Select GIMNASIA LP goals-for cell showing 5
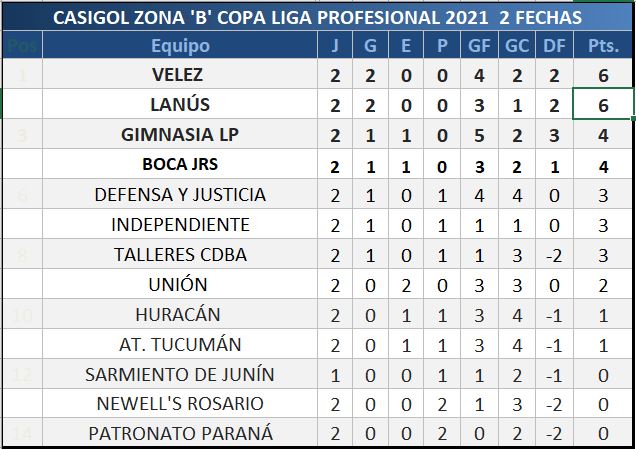 click(x=479, y=134)
